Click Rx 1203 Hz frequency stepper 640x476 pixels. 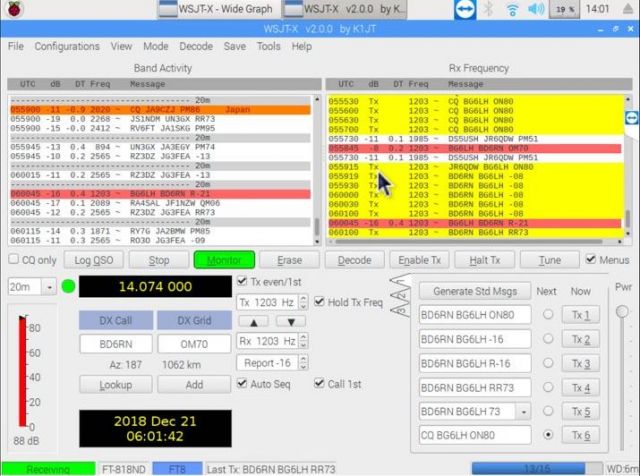[x=303, y=341]
